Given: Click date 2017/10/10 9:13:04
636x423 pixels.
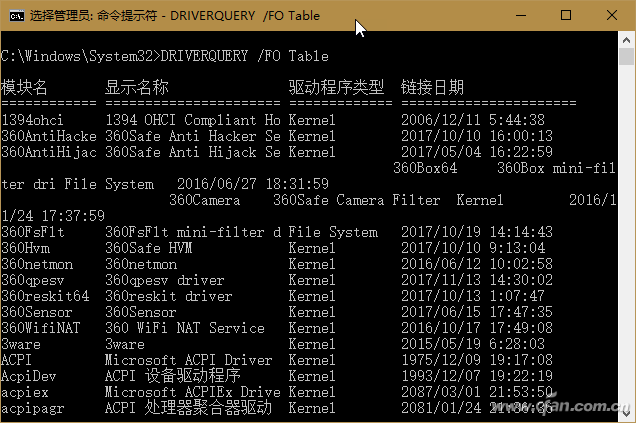Looking at the screenshot, I should pos(473,248).
